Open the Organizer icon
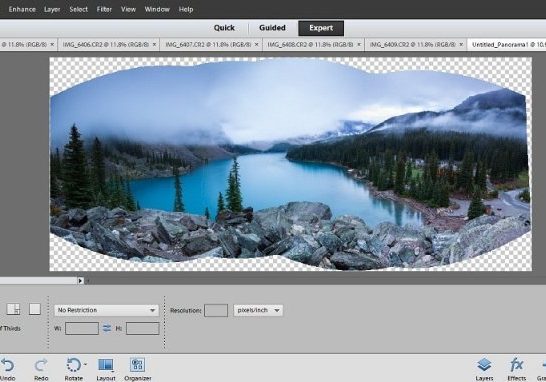The height and width of the screenshot is (382, 546). (138, 365)
